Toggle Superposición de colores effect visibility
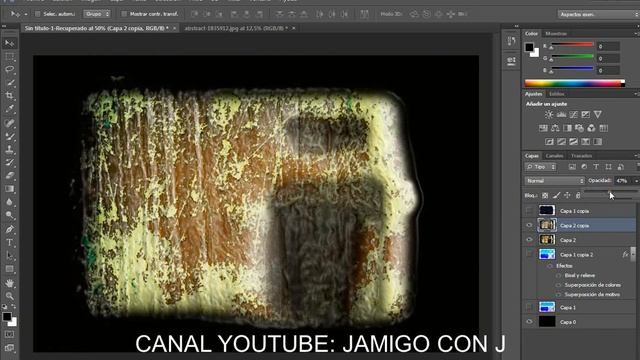640x360 pixels. click(x=558, y=285)
